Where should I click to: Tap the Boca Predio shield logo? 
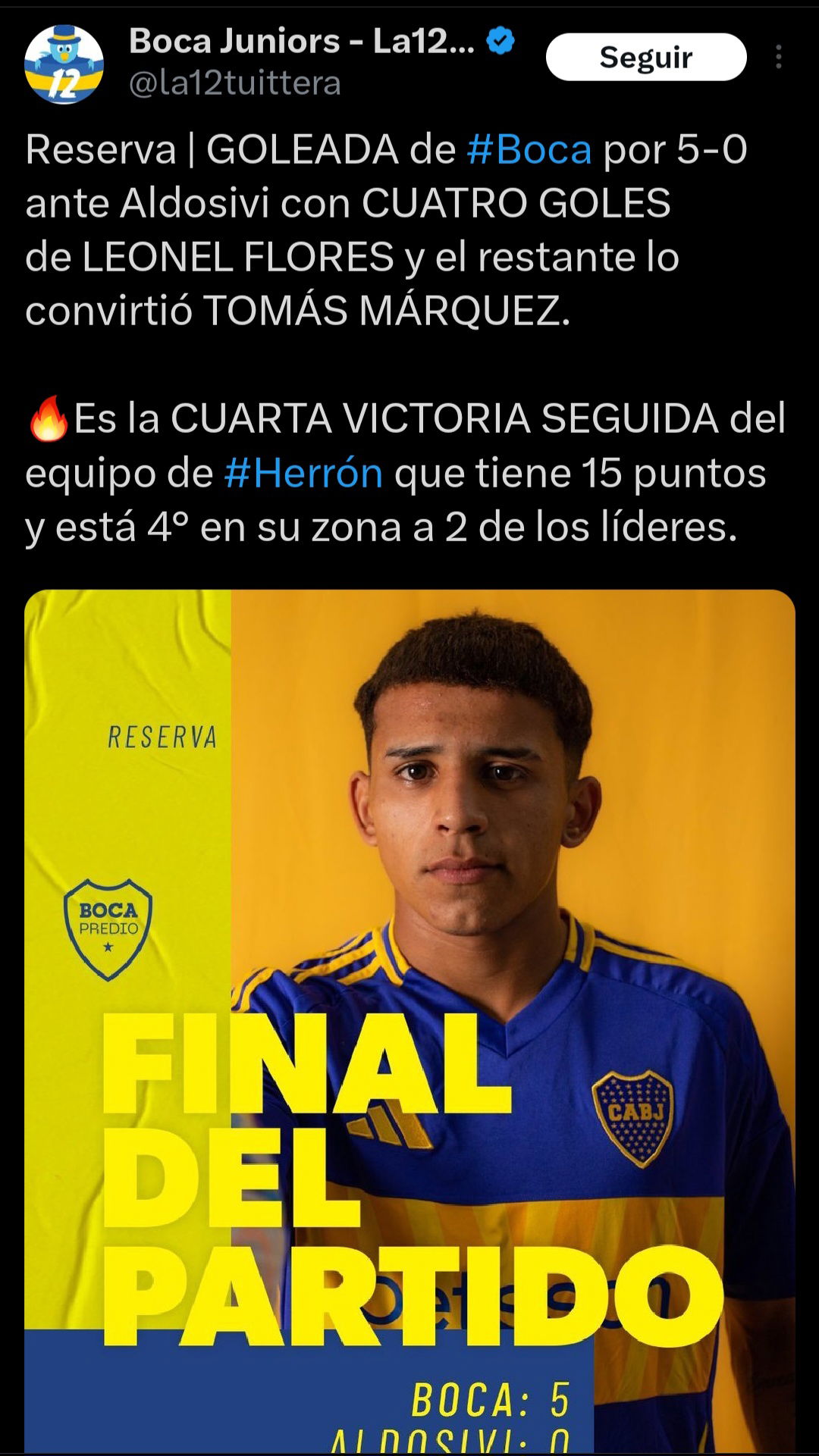coord(108,929)
